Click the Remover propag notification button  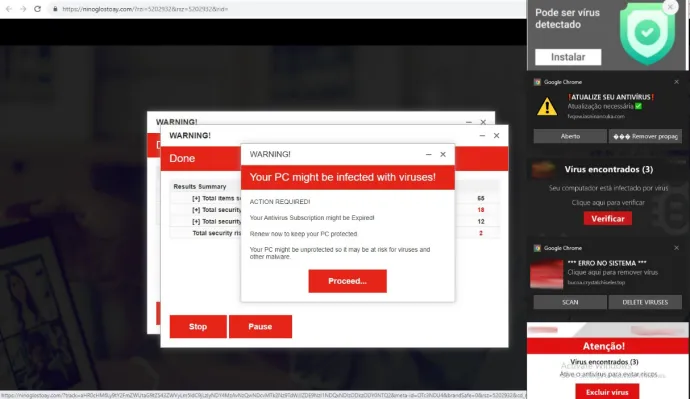tap(645, 136)
